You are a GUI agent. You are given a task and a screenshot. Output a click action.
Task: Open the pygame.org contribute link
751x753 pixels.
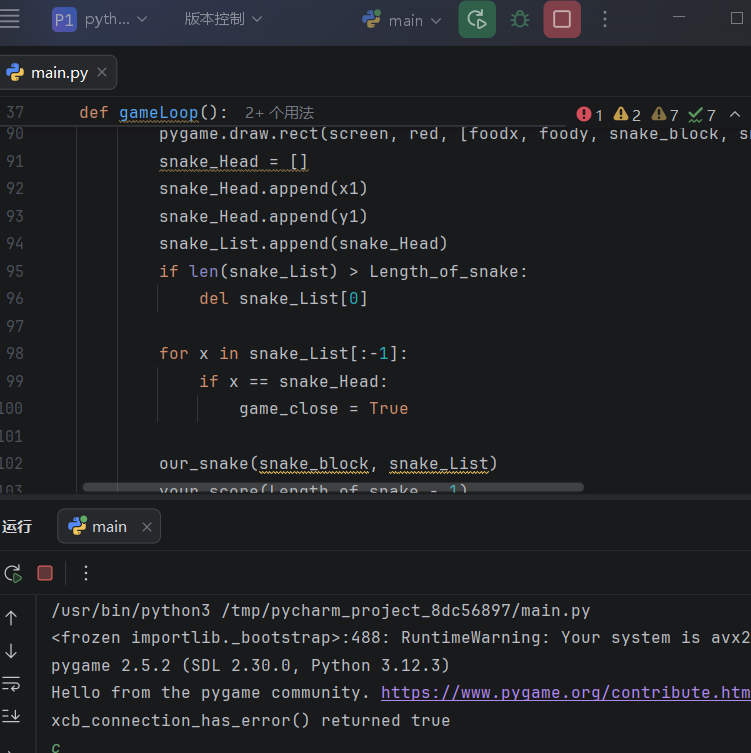coord(566,692)
